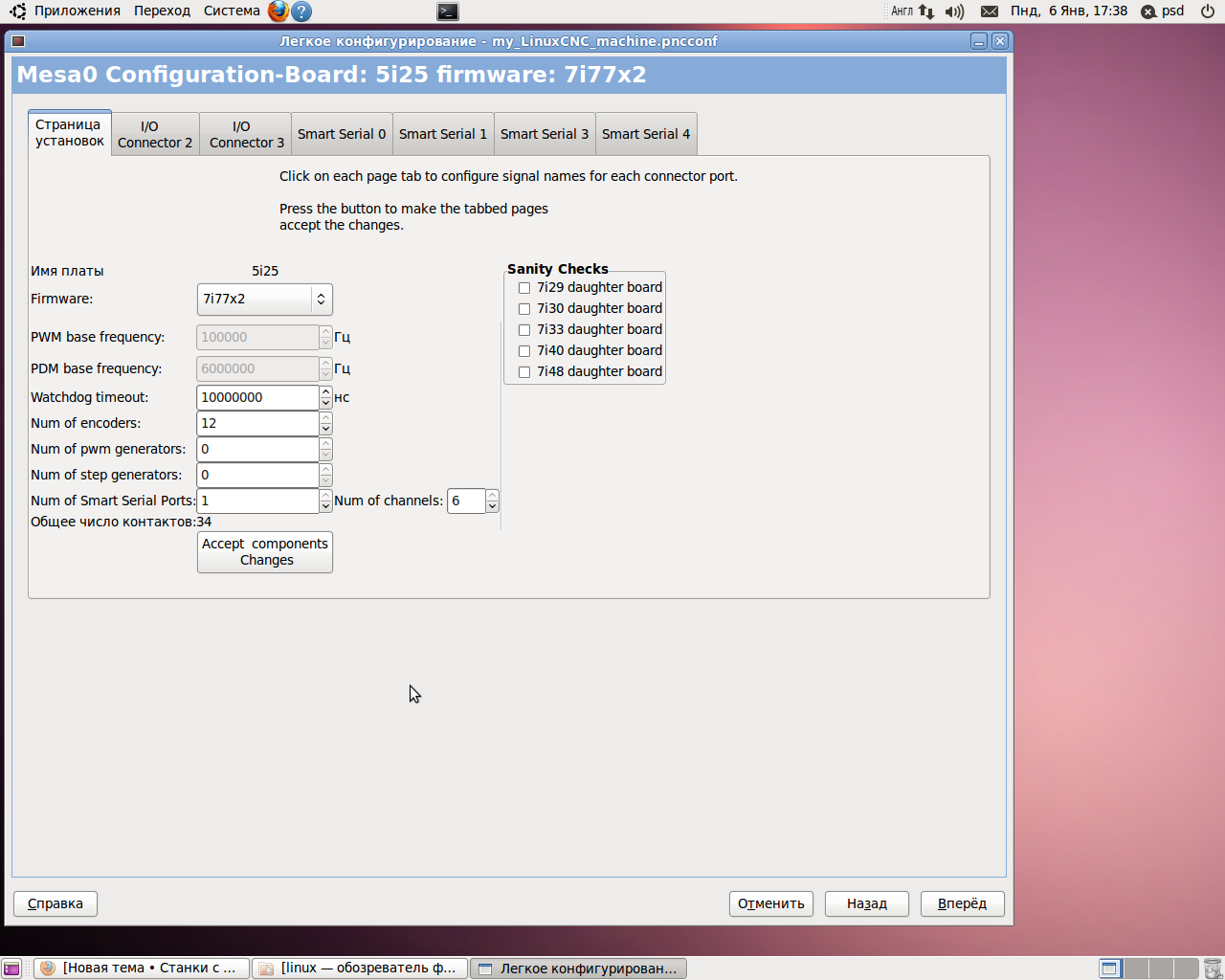Open the Переход menu
The height and width of the screenshot is (980, 1225).
pos(162,11)
